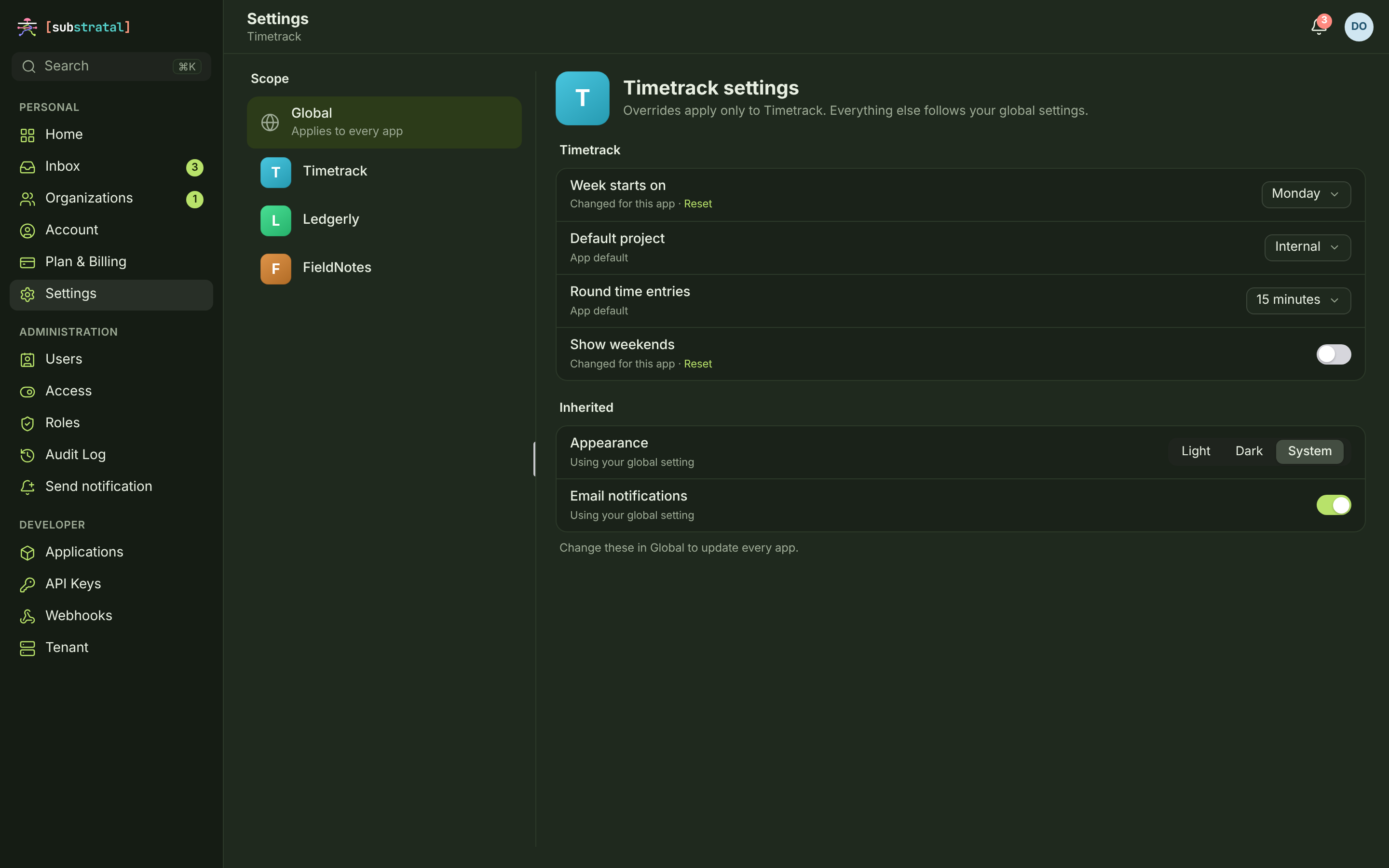Click the ⌘K shortcut badge

pyautogui.click(x=187, y=67)
